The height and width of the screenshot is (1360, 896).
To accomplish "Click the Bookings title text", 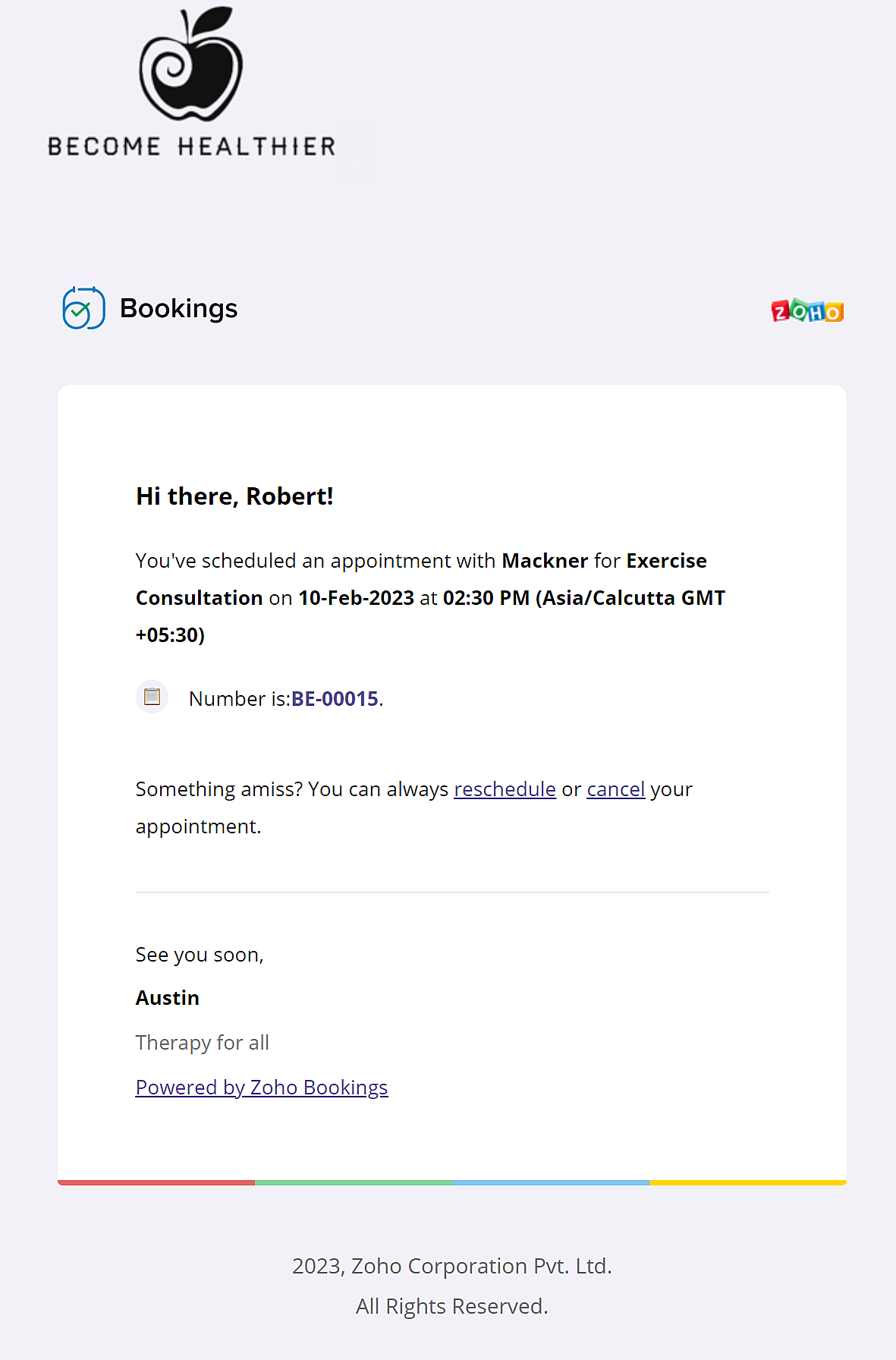I will (179, 309).
